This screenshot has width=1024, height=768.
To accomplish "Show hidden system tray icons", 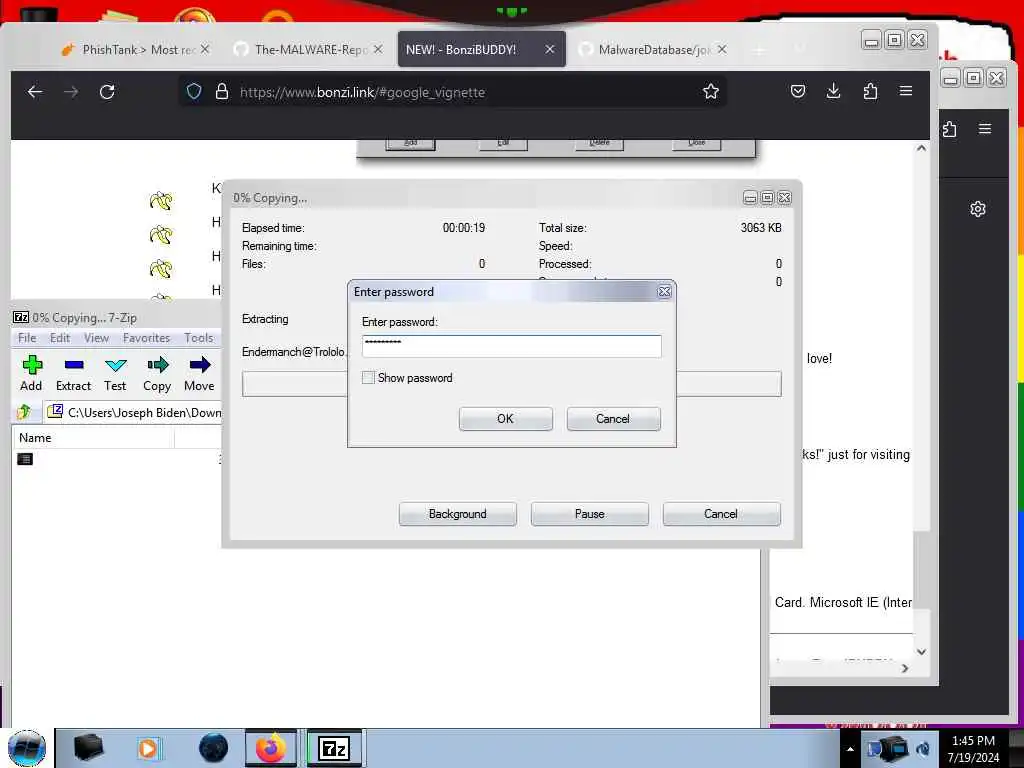I will click(x=850, y=749).
